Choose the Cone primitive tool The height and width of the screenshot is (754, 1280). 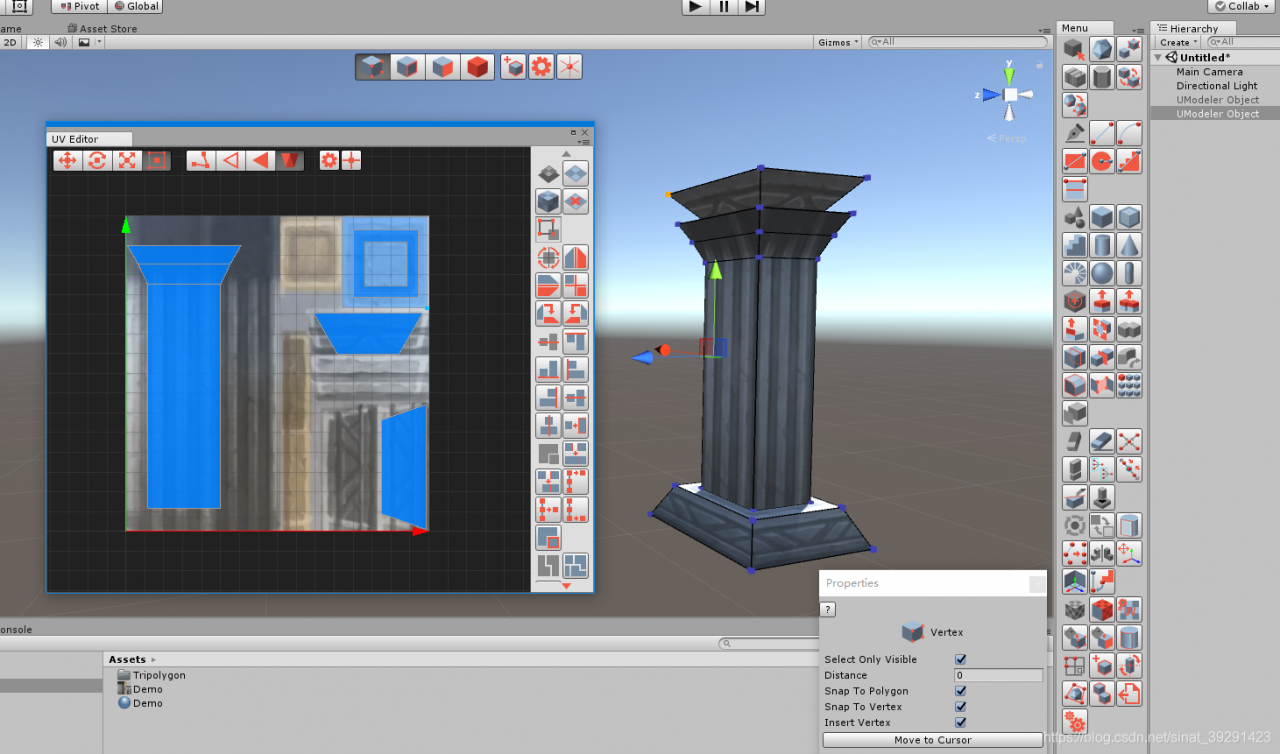1129,245
